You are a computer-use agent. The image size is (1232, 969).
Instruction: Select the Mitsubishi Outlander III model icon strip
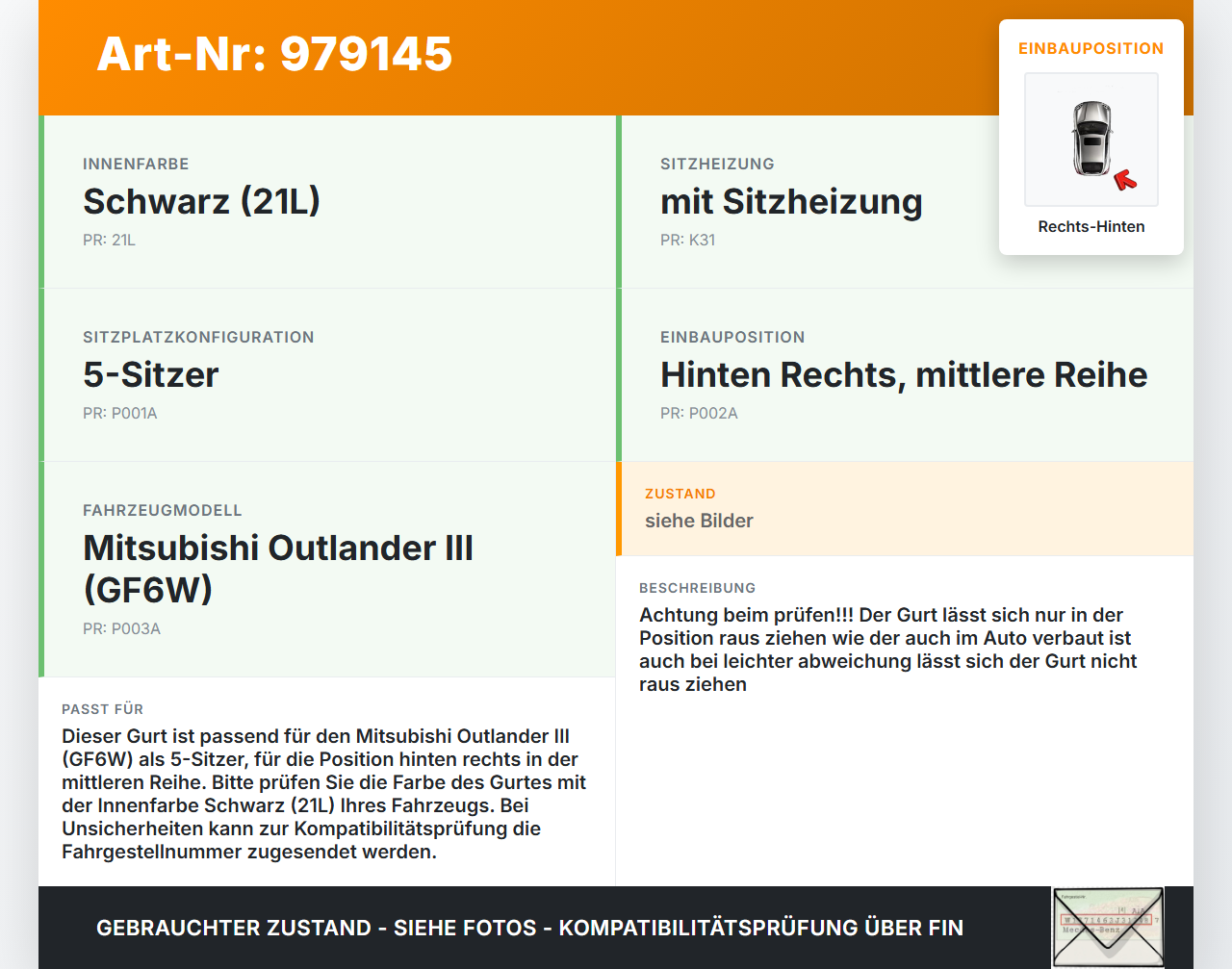[40, 568]
